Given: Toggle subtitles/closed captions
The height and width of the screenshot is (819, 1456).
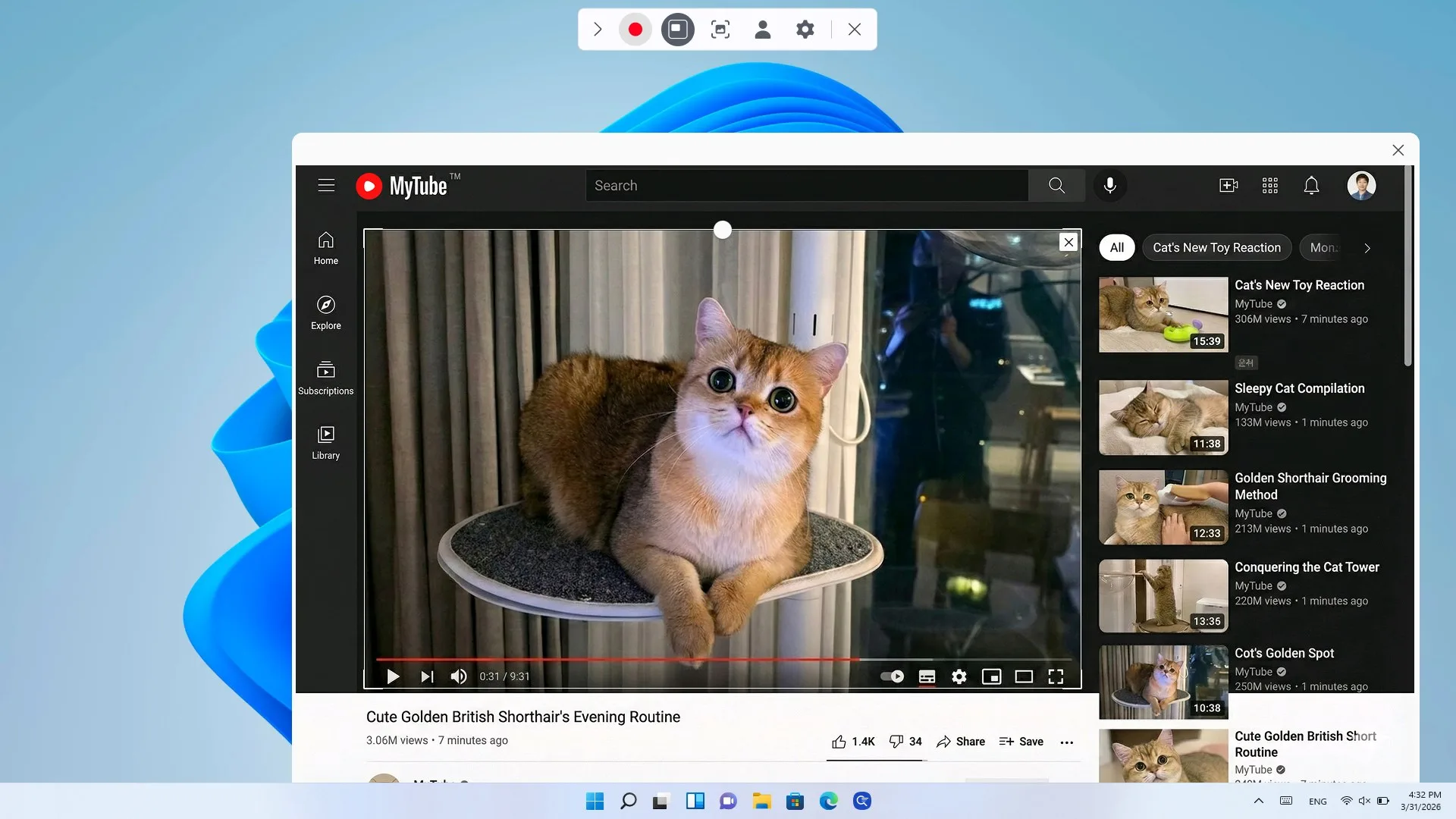Looking at the screenshot, I should pyautogui.click(x=927, y=676).
